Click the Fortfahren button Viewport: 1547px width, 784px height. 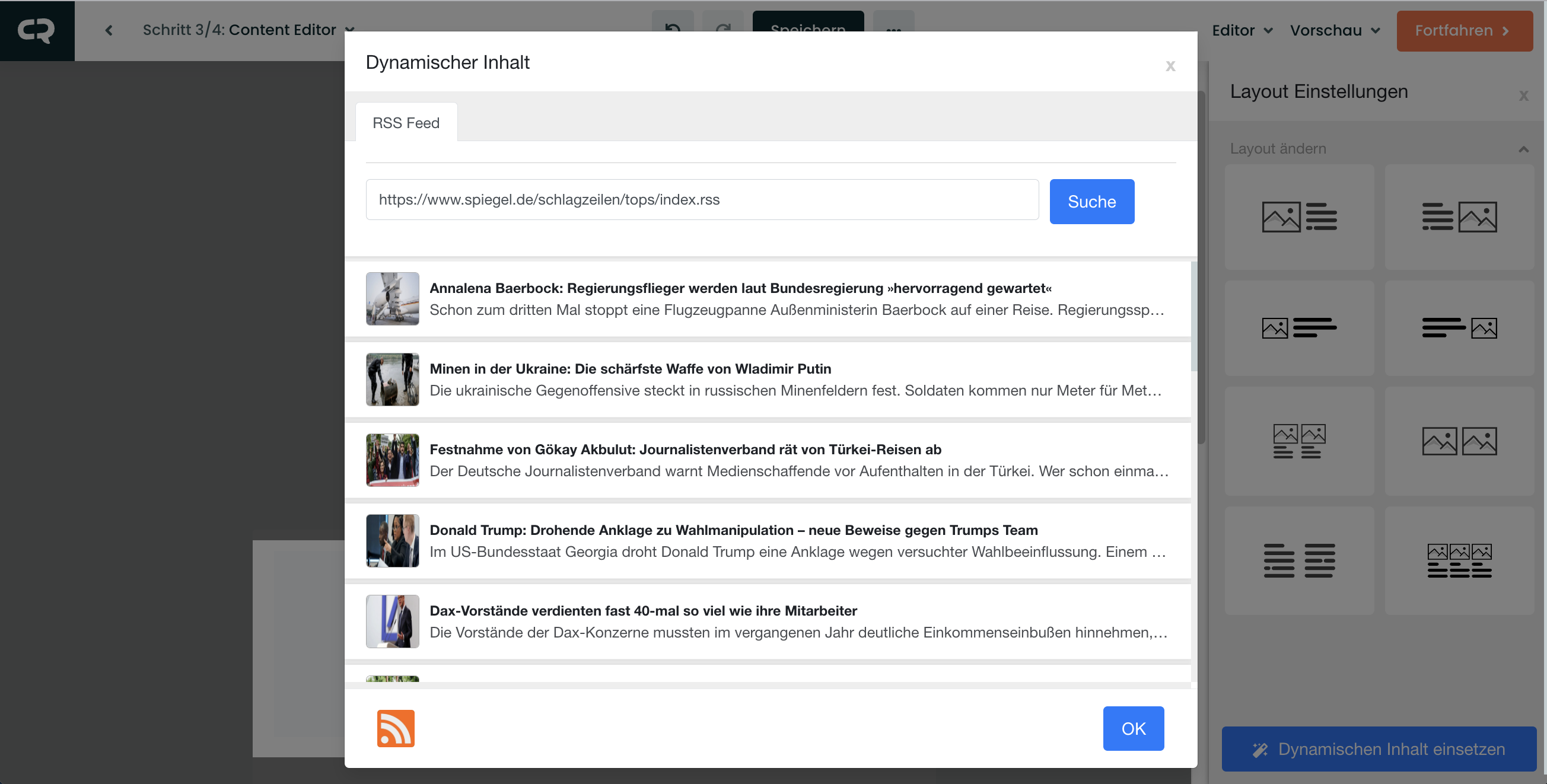1464,31
